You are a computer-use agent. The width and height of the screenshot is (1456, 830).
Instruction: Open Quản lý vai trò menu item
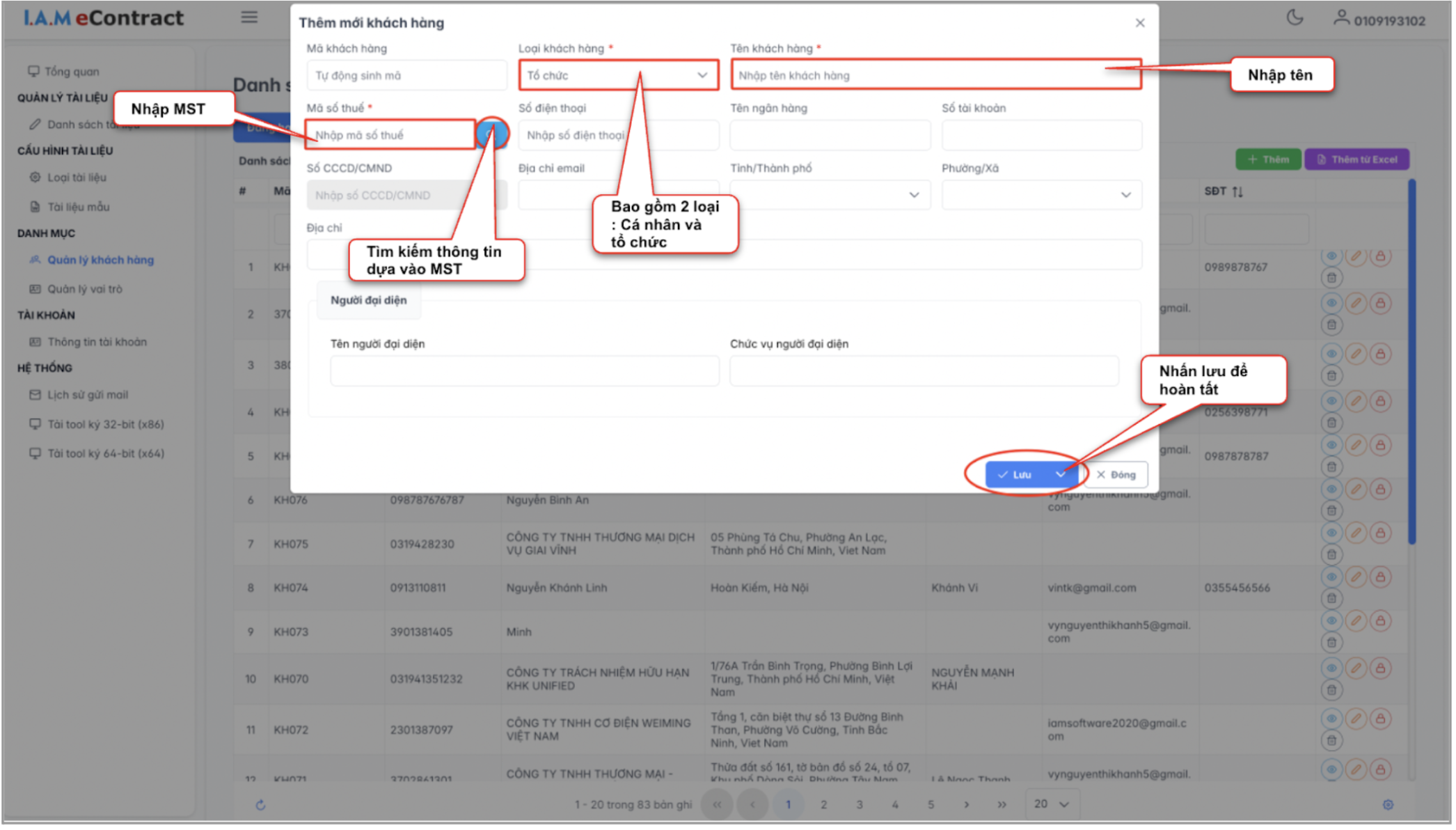coord(85,290)
